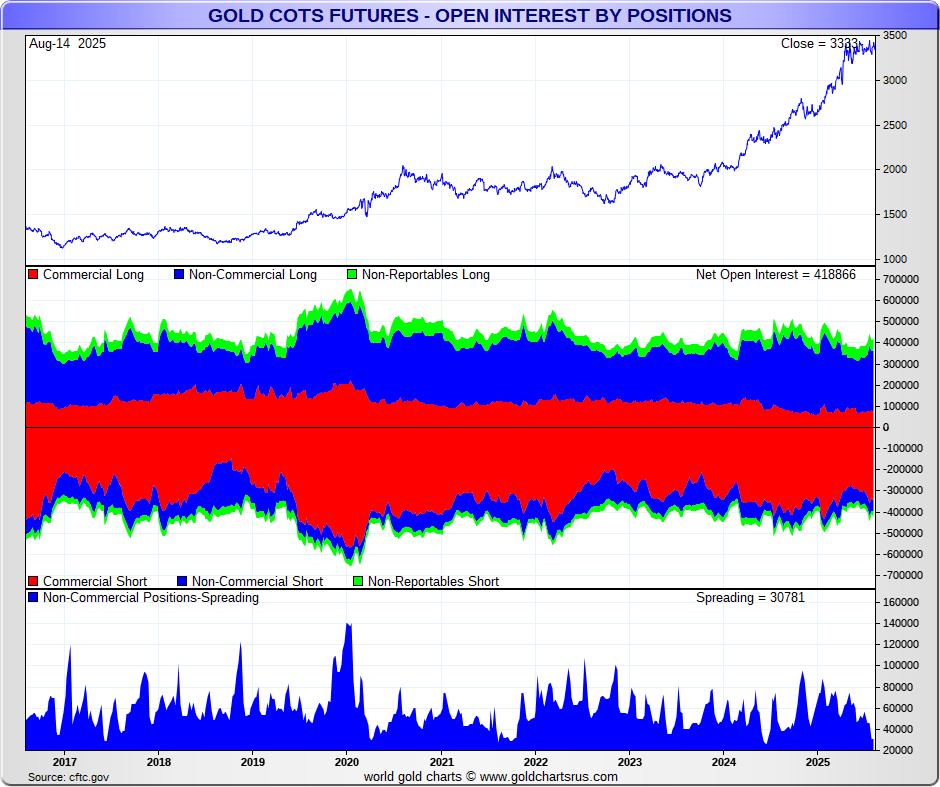The height and width of the screenshot is (787, 940).
Task: Select the -500000 open interest axis label
Action: click(x=901, y=533)
